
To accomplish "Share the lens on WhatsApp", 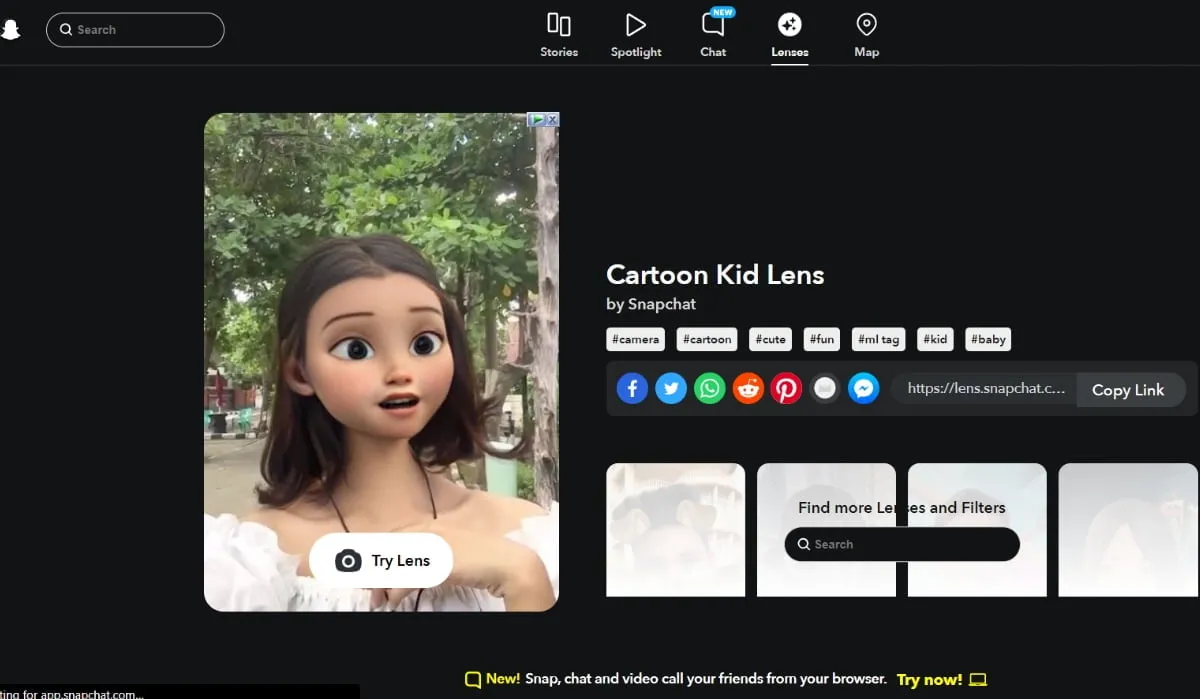I will [709, 388].
